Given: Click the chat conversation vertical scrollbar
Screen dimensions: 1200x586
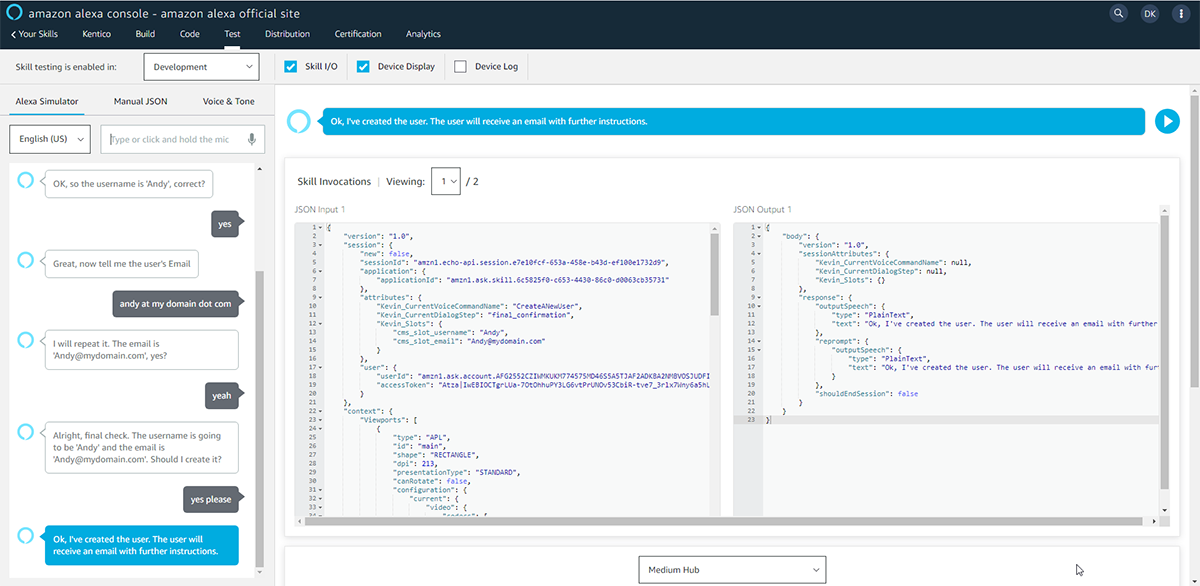Looking at the screenshot, I should tap(260, 418).
